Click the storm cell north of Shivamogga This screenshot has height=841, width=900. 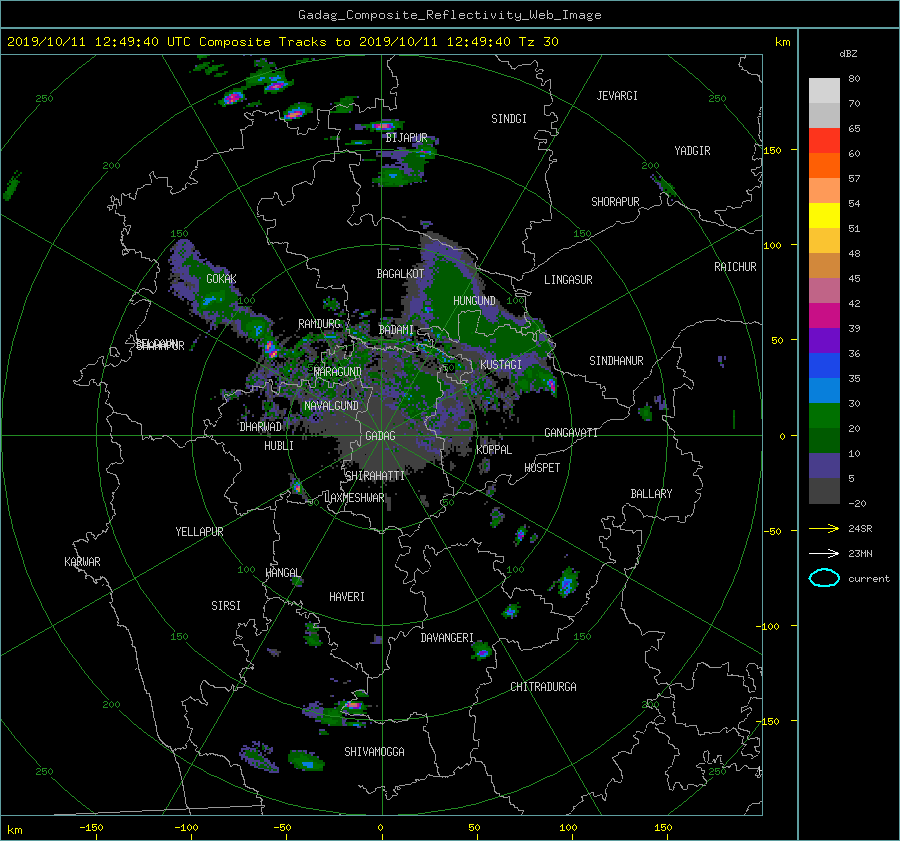[352, 706]
